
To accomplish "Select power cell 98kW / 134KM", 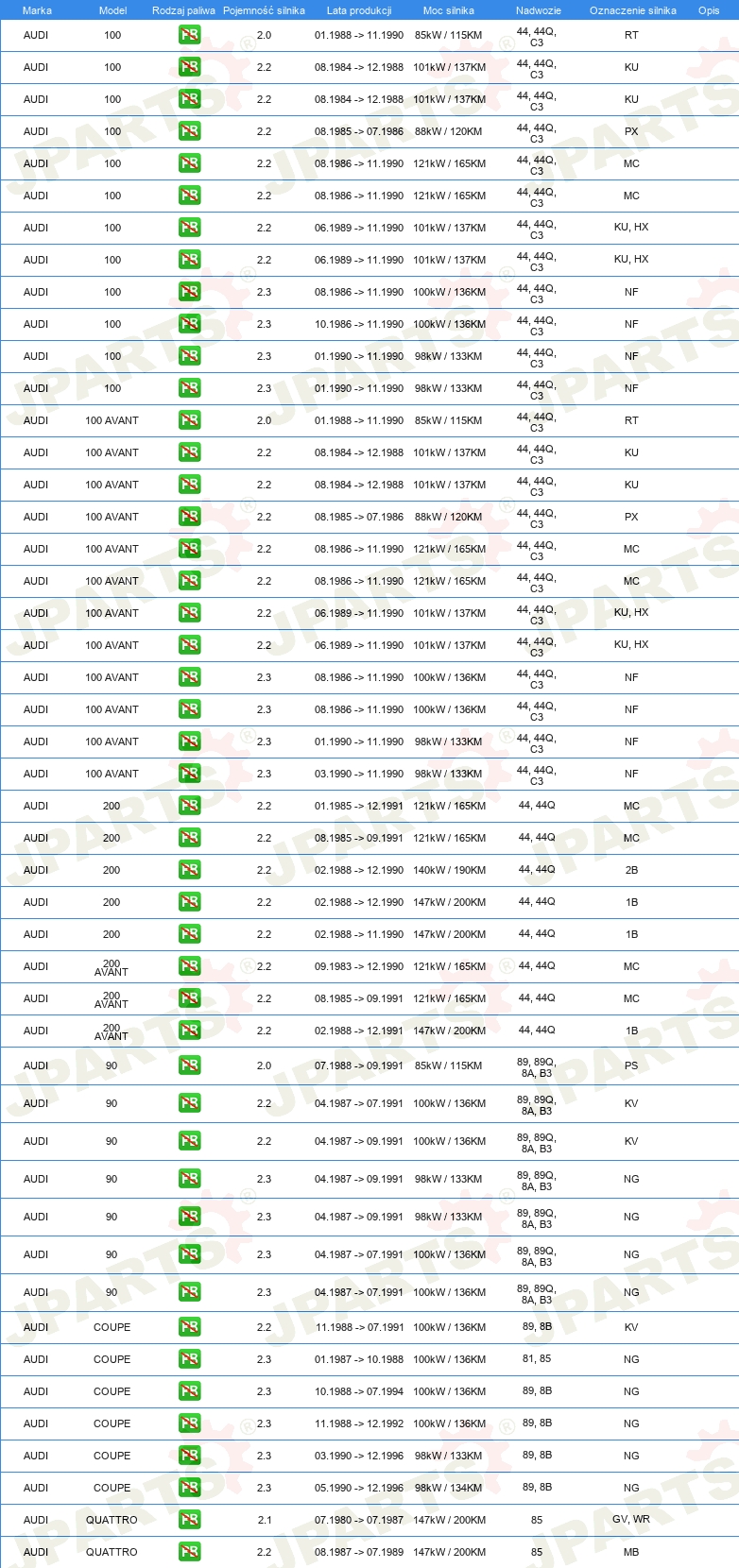I will coord(449,1488).
